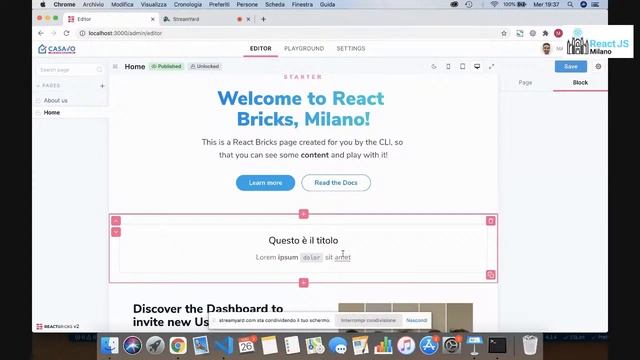Move the selected block up
The image size is (640, 360).
pos(116,221)
